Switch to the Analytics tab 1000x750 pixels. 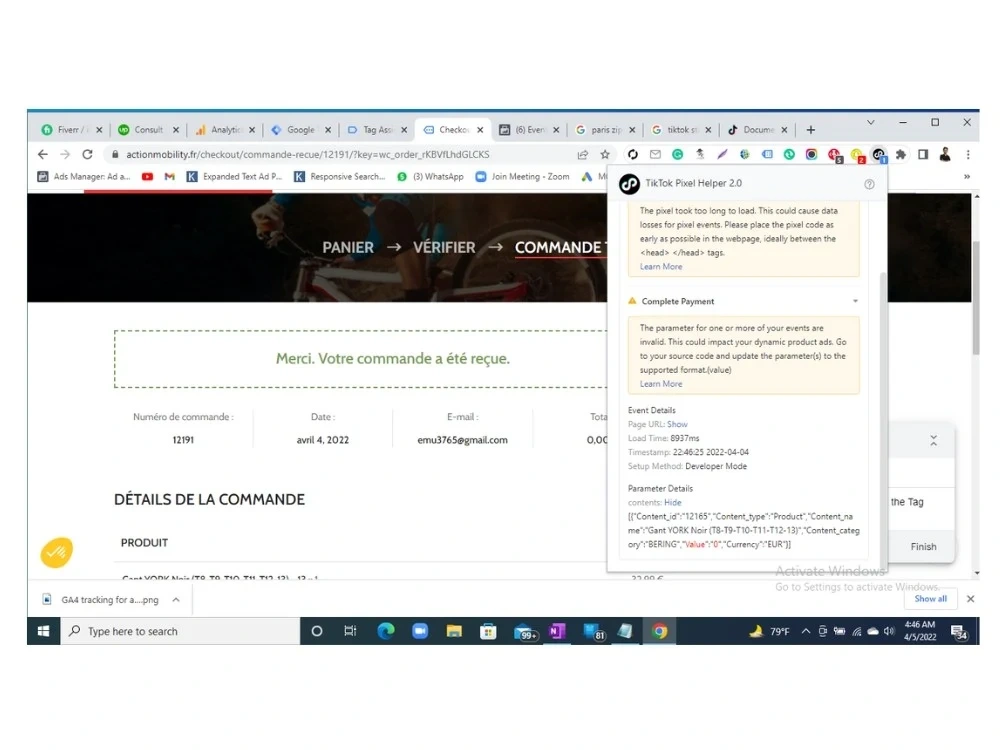click(224, 129)
